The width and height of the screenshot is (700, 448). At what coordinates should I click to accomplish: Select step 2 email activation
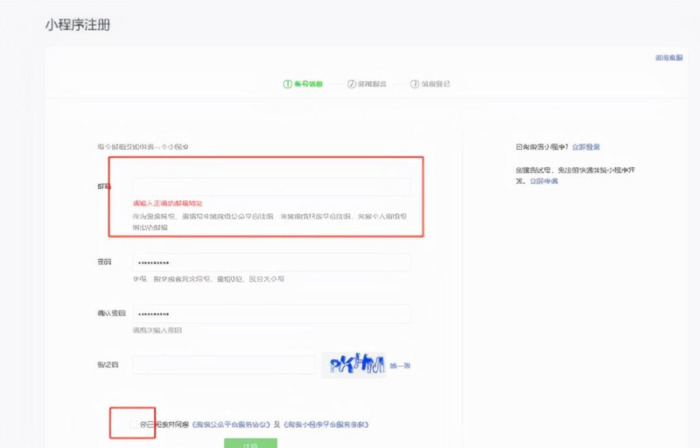tap(367, 84)
